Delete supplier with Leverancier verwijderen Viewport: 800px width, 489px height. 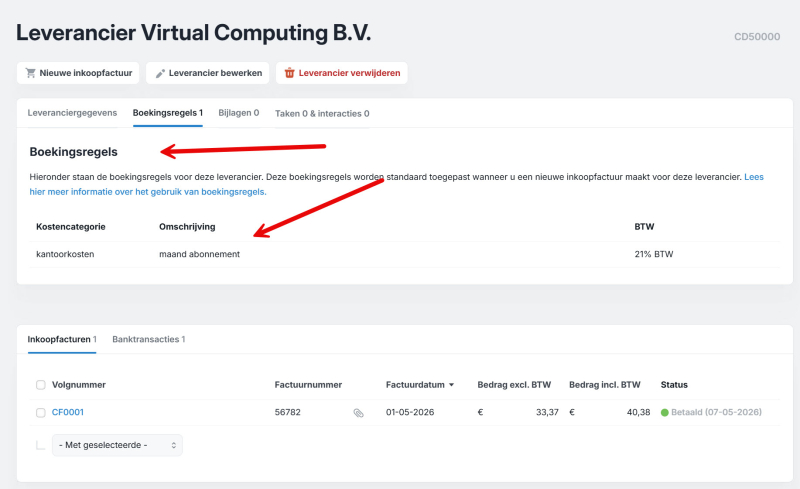pyautogui.click(x=342, y=73)
